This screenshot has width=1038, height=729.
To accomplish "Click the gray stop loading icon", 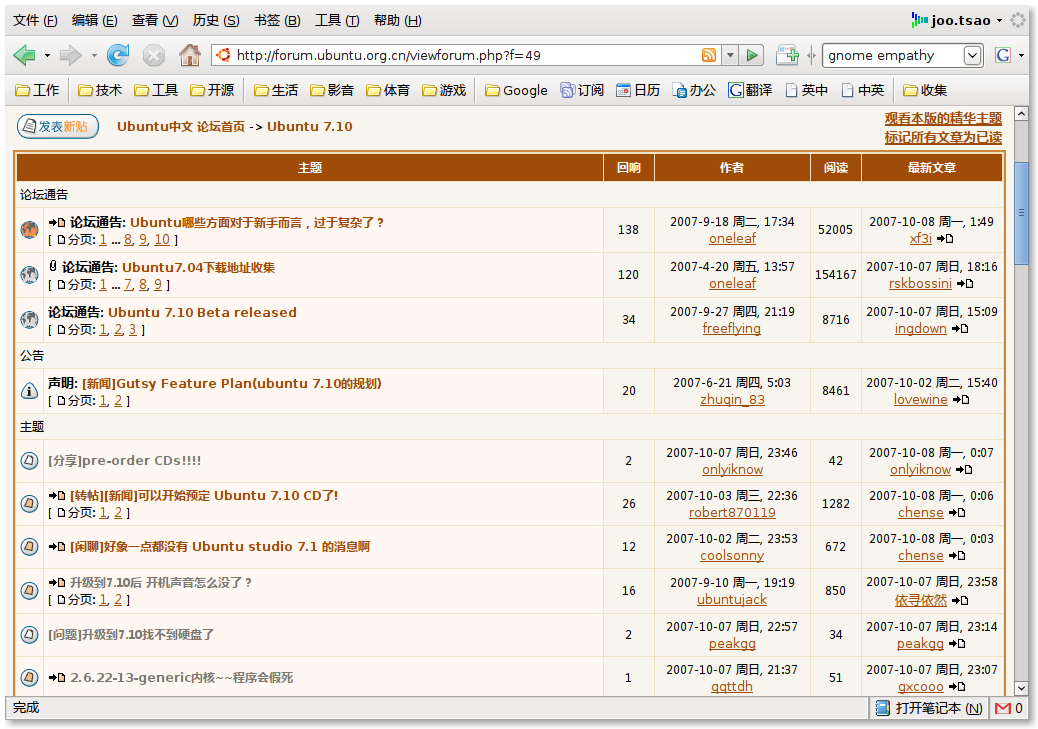I will [x=154, y=56].
